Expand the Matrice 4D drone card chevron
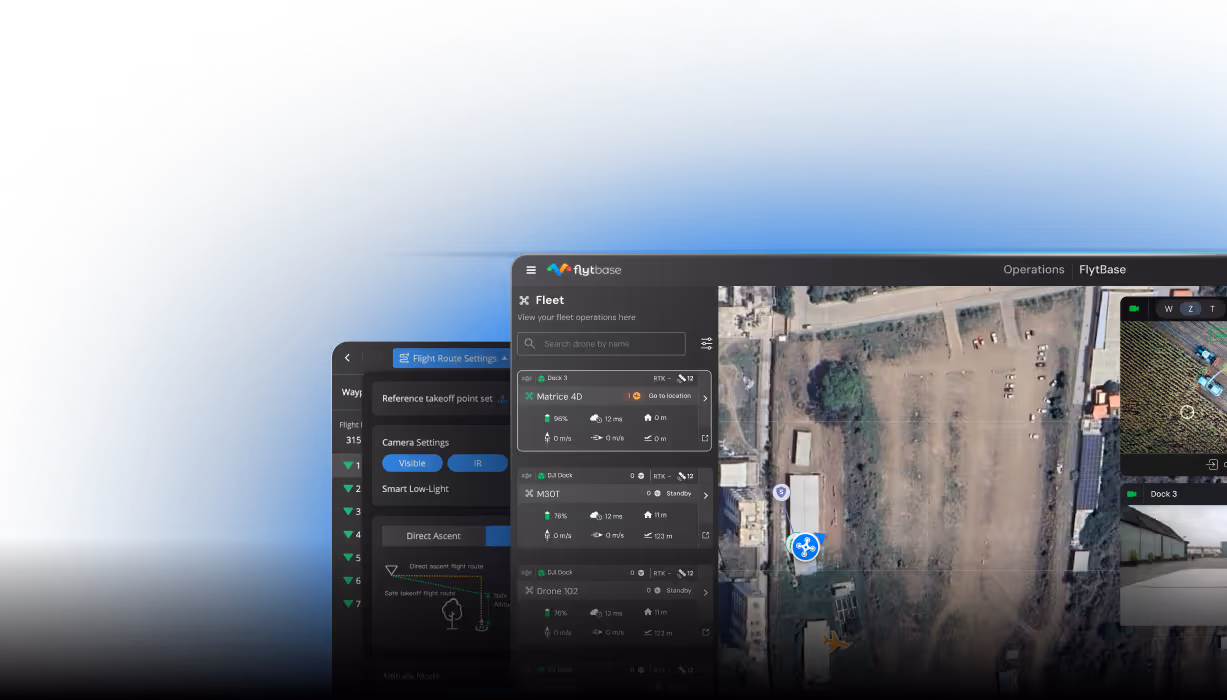This screenshot has height=700, width=1227. click(x=705, y=398)
